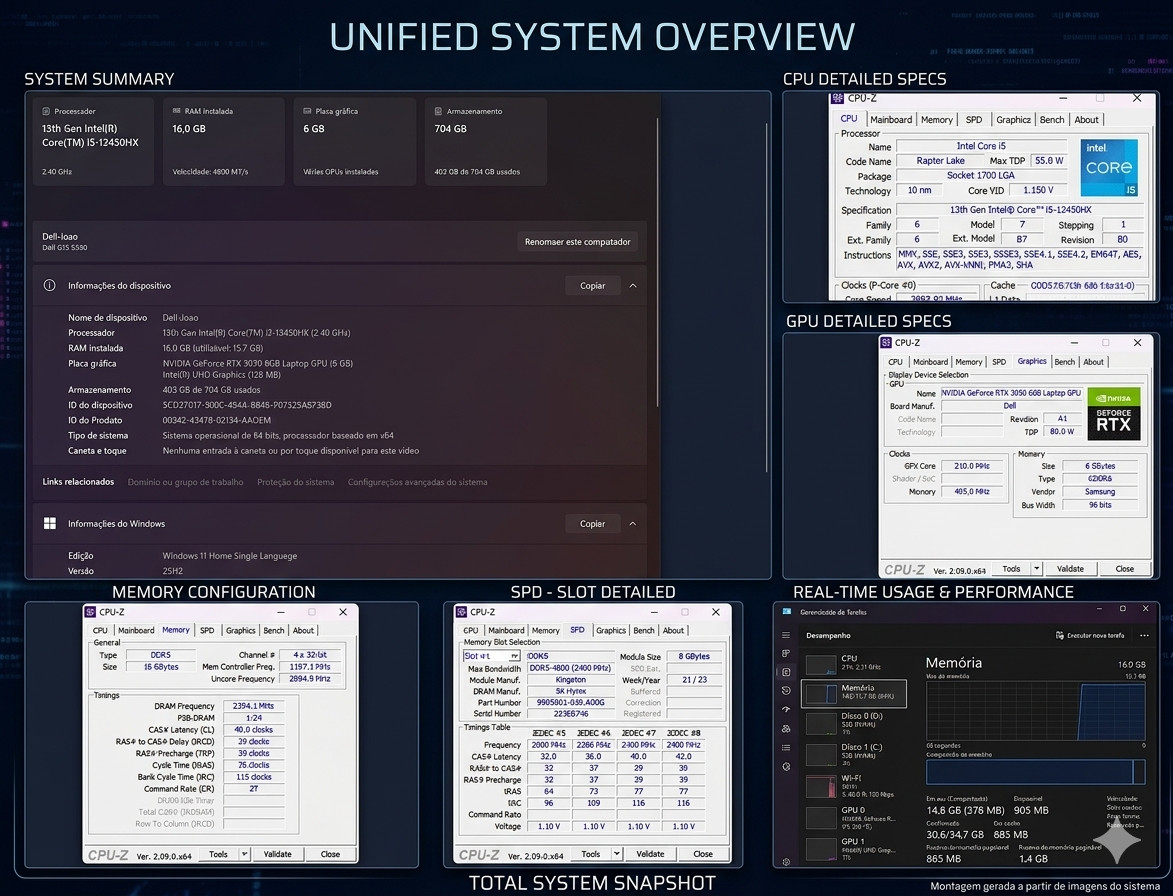This screenshot has width=1173, height=896.
Task: Open App history icon in Task Manager sidebar
Action: click(x=785, y=690)
